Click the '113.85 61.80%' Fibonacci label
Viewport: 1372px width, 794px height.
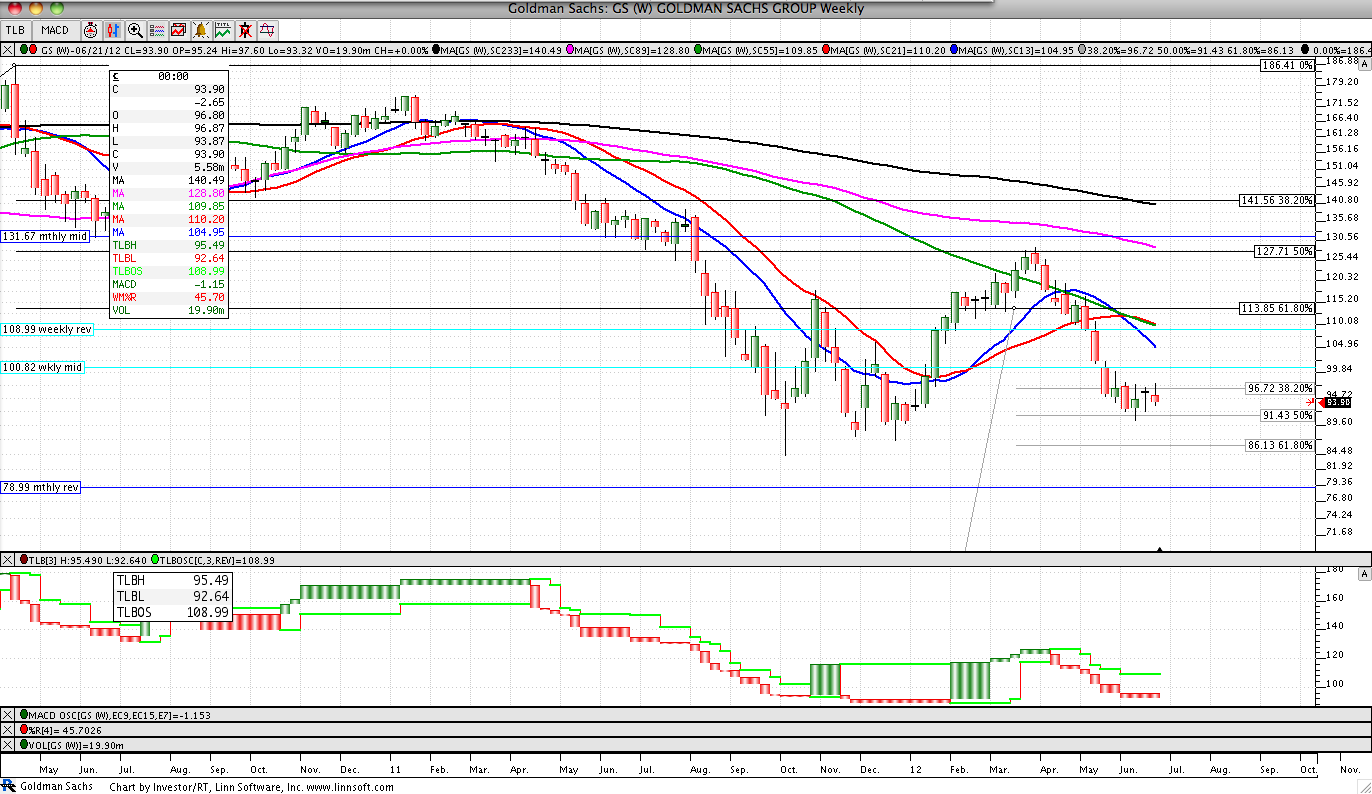pos(1276,308)
